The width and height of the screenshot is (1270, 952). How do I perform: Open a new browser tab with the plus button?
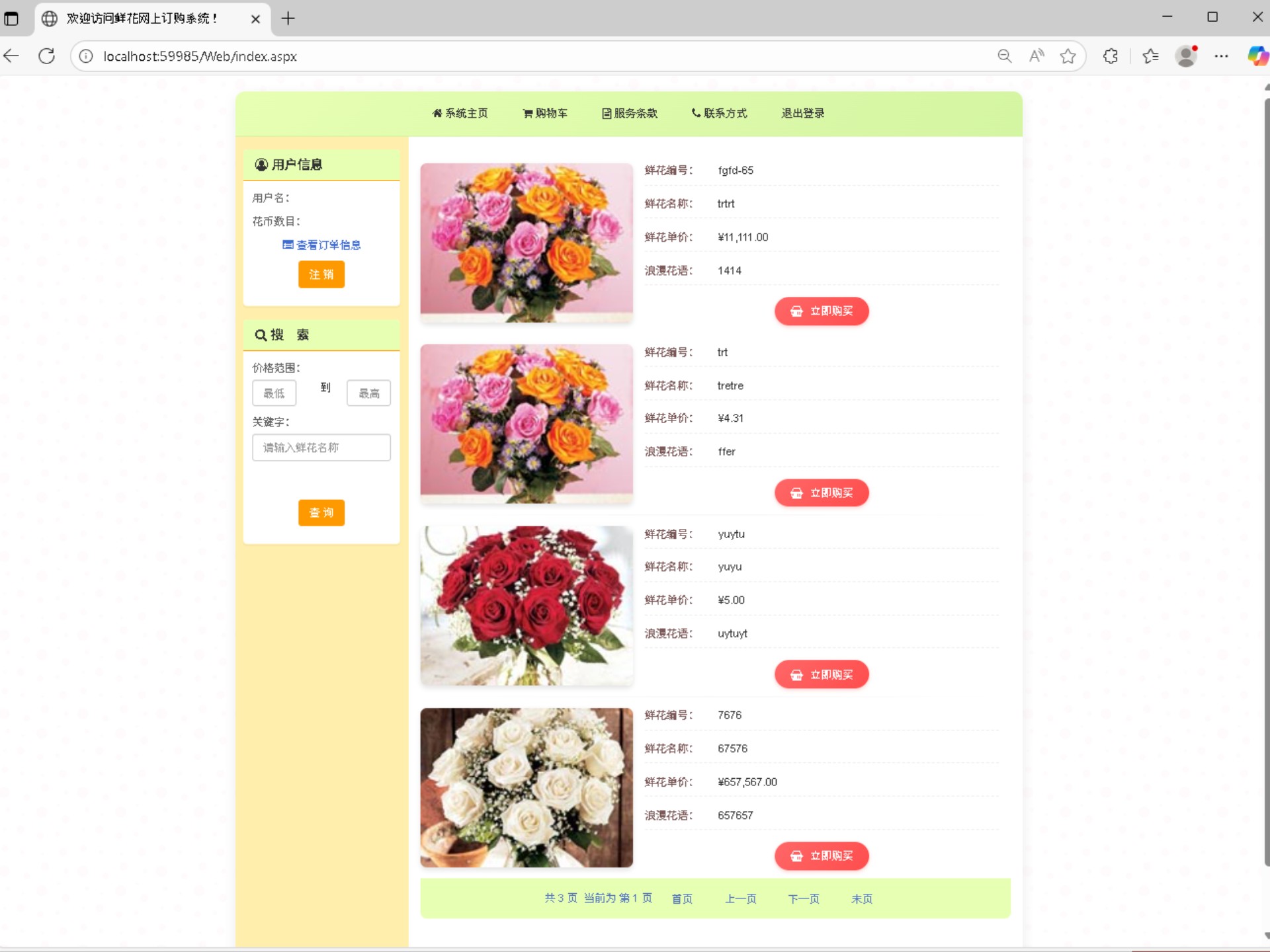click(288, 19)
